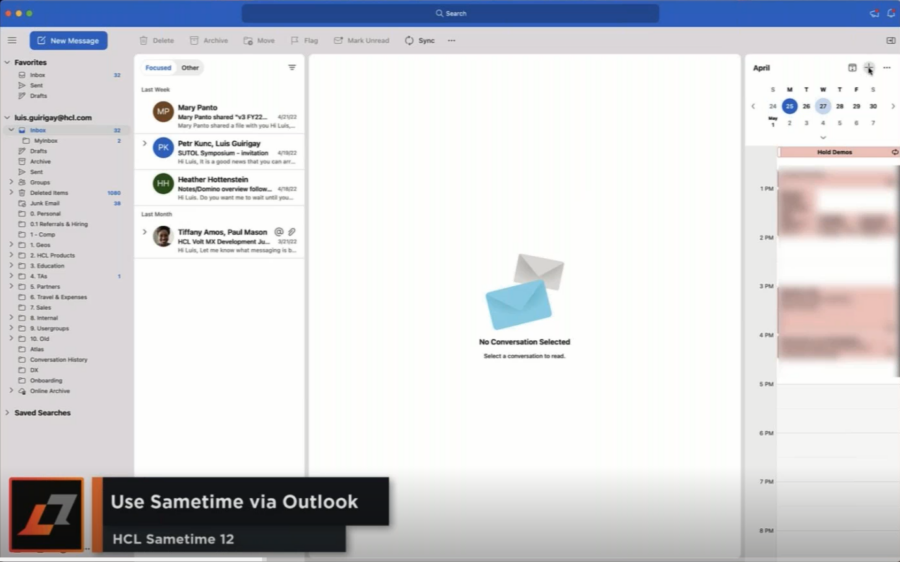Screen dimensions: 900x562
Task: Open the email from Mary Panto
Action: [219, 116]
